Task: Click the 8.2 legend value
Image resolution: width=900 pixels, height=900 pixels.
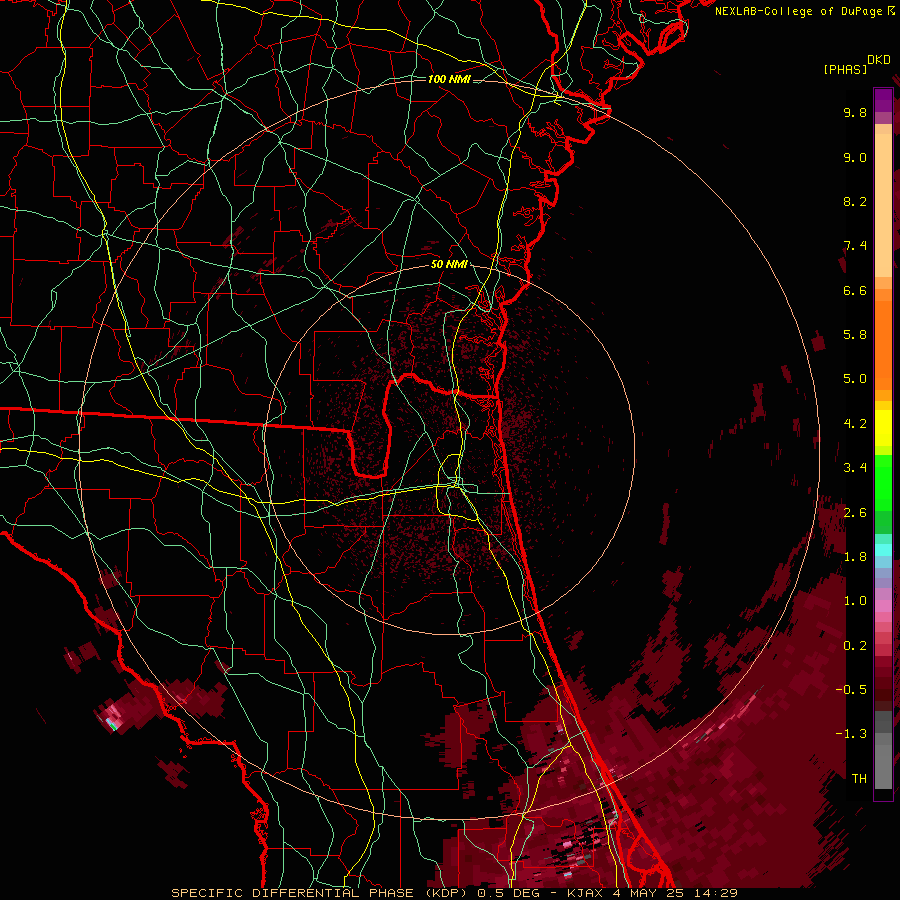Action: 855,201
